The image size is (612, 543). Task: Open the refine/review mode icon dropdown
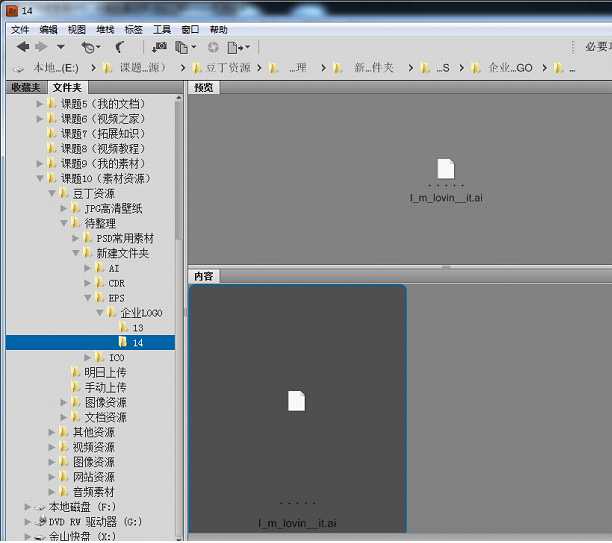pos(185,47)
